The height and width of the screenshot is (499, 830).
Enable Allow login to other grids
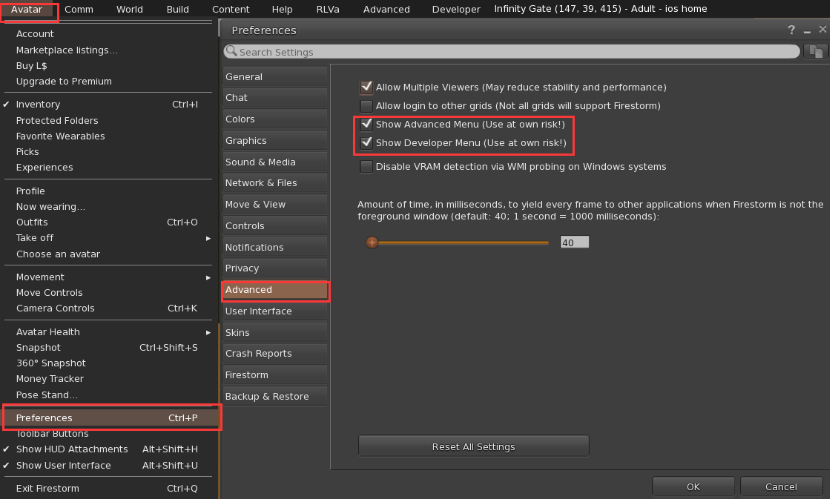point(366,106)
